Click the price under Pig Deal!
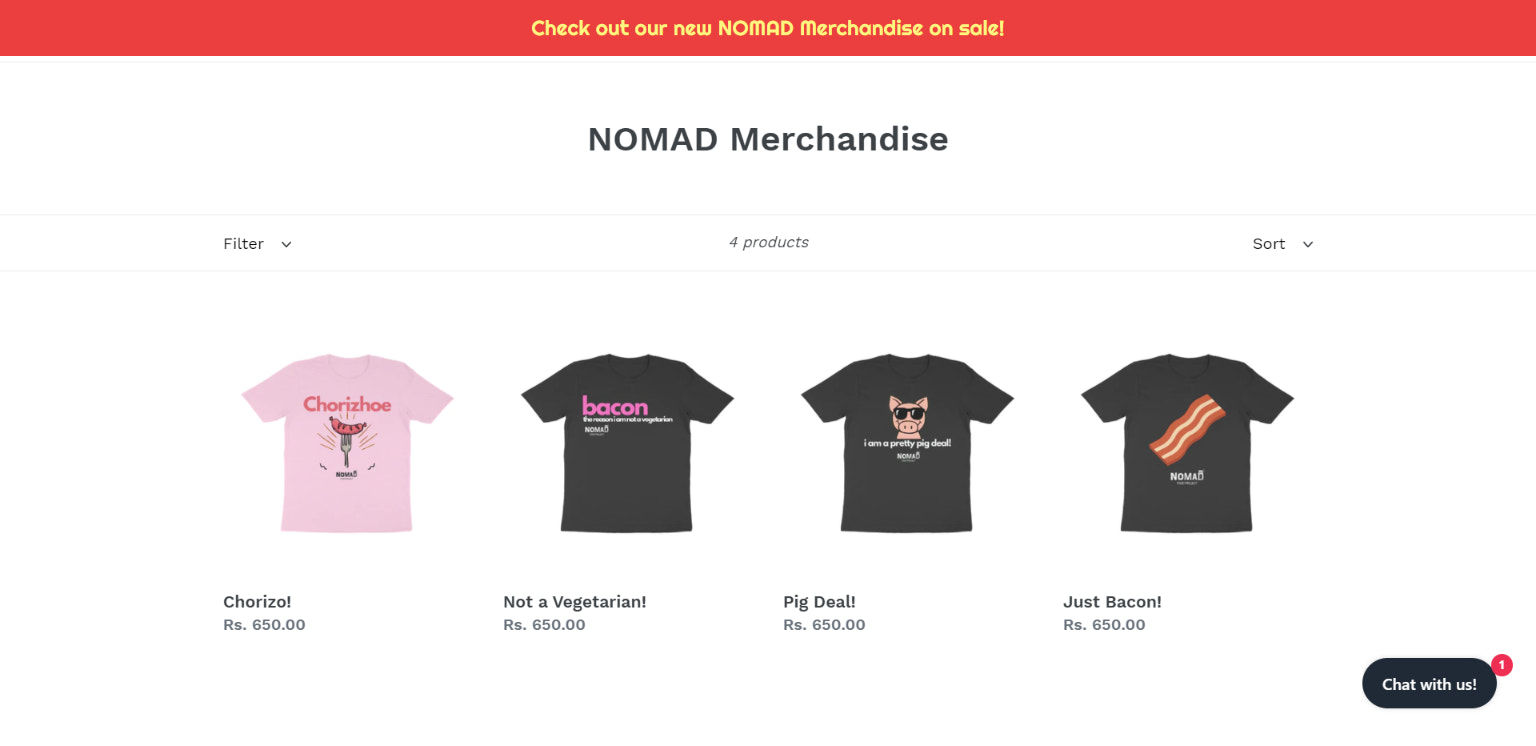The width and height of the screenshot is (1536, 746). [824, 625]
